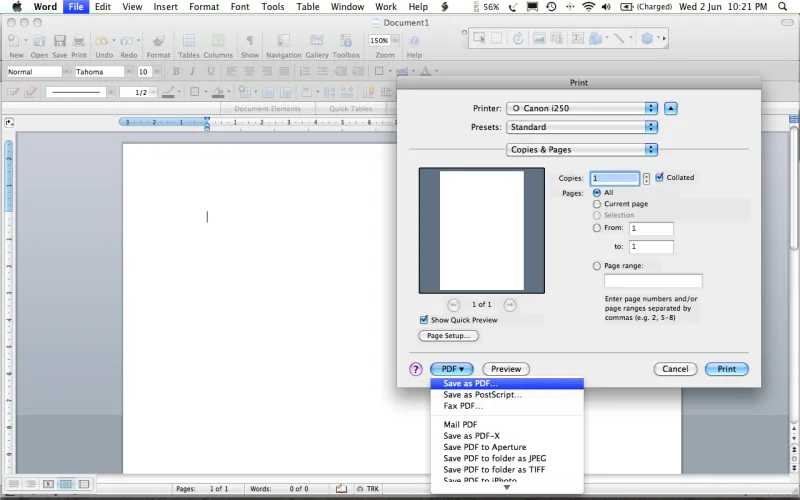Open the PDF dropdown button
Screen dimensions: 800x500
(452, 369)
